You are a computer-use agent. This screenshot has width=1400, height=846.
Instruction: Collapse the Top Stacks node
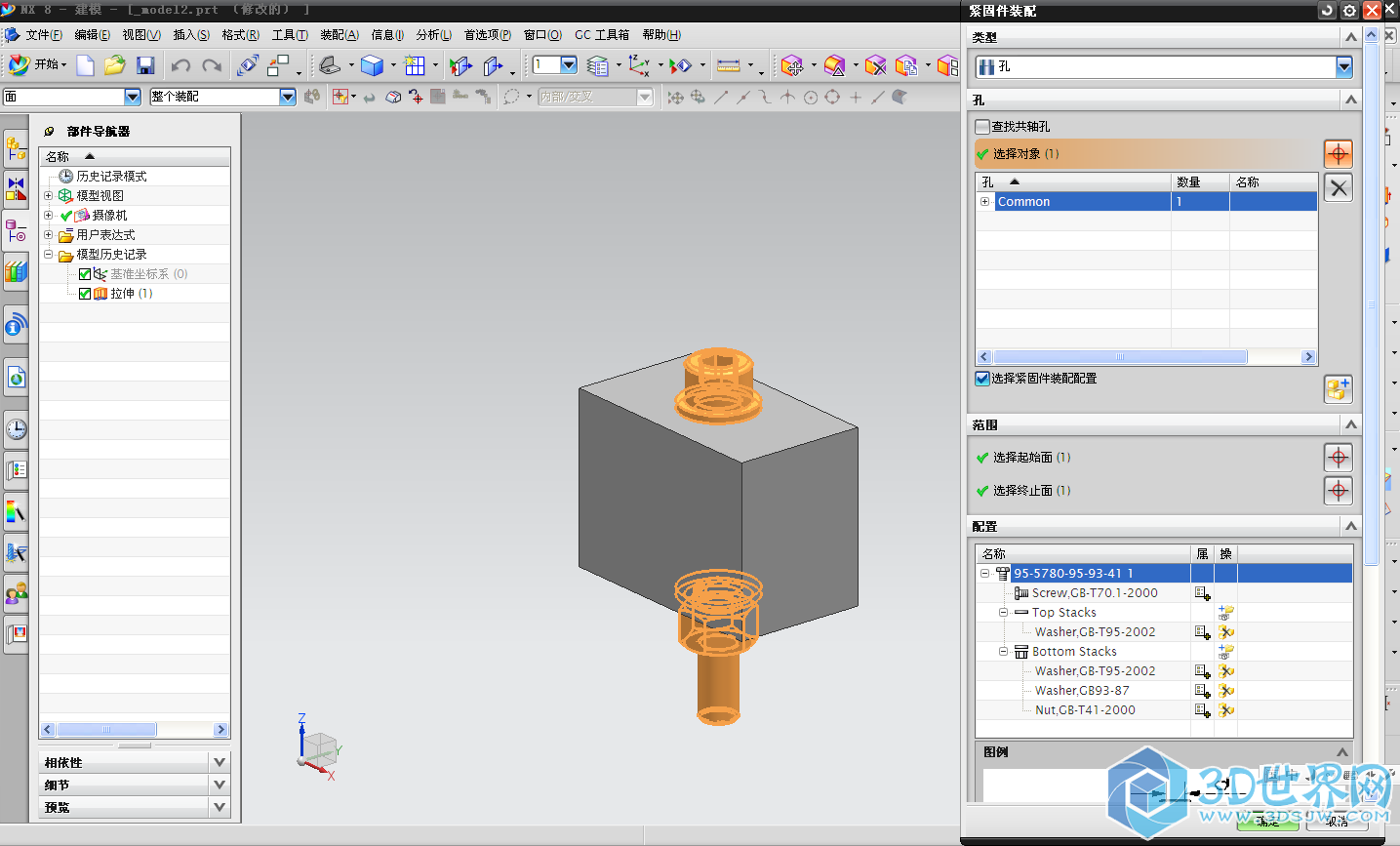click(x=1003, y=613)
